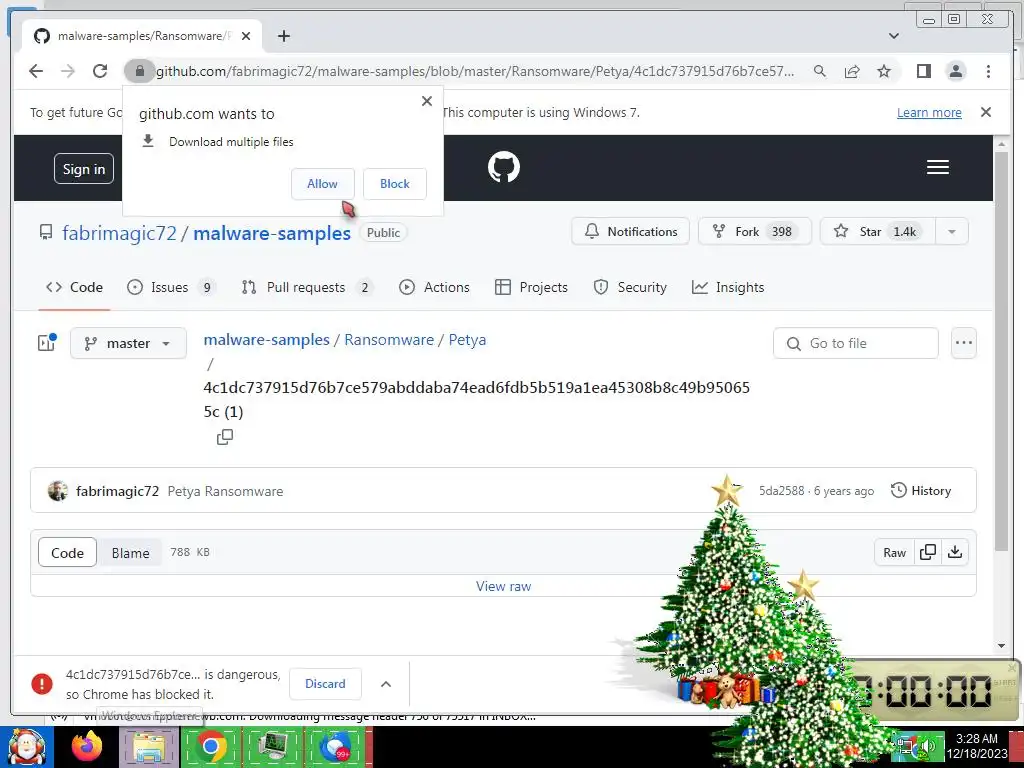Open the Raw file view

(x=894, y=552)
